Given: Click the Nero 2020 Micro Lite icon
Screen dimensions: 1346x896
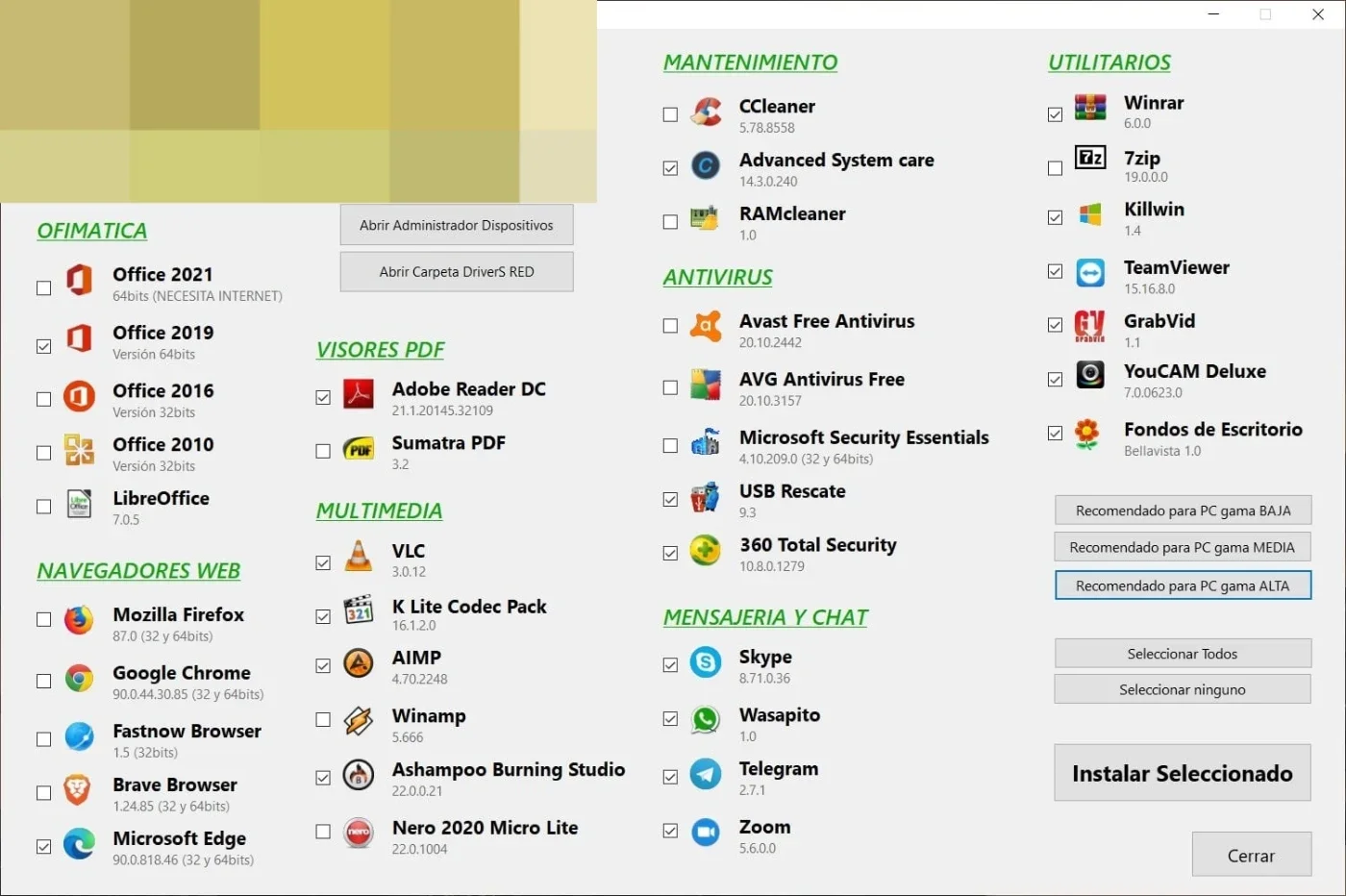Looking at the screenshot, I should [x=359, y=833].
